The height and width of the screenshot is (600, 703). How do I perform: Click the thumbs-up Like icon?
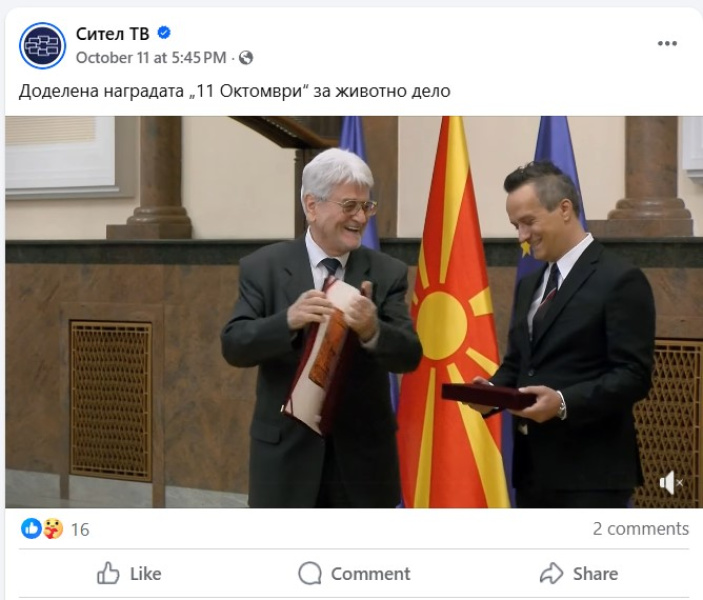108,573
